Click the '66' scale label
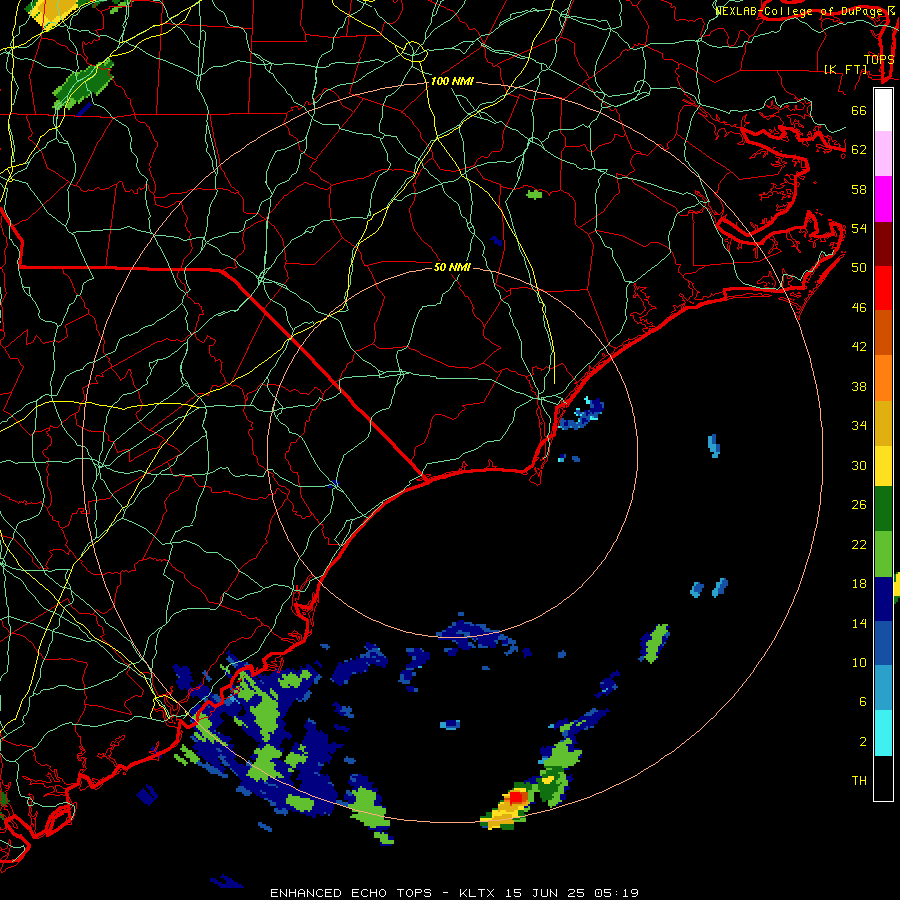The width and height of the screenshot is (900, 900). (859, 110)
